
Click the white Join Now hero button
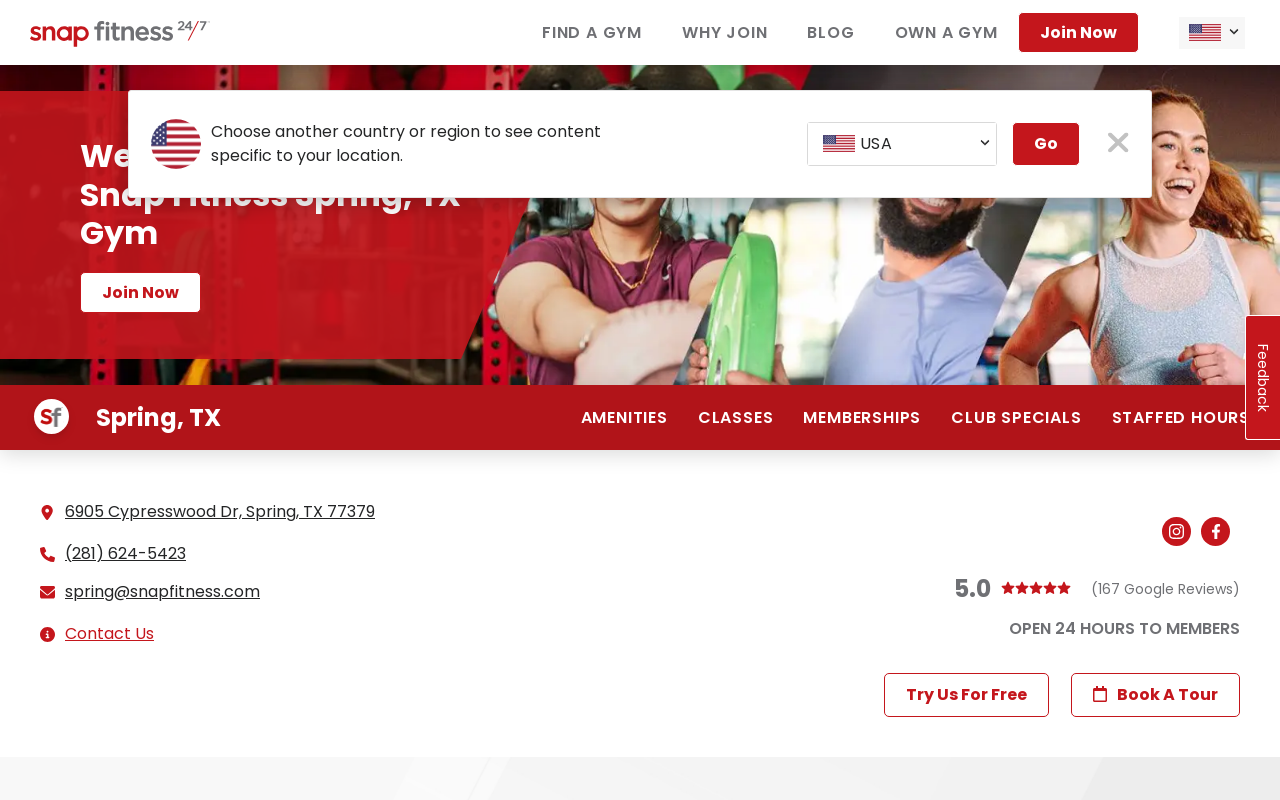point(140,292)
